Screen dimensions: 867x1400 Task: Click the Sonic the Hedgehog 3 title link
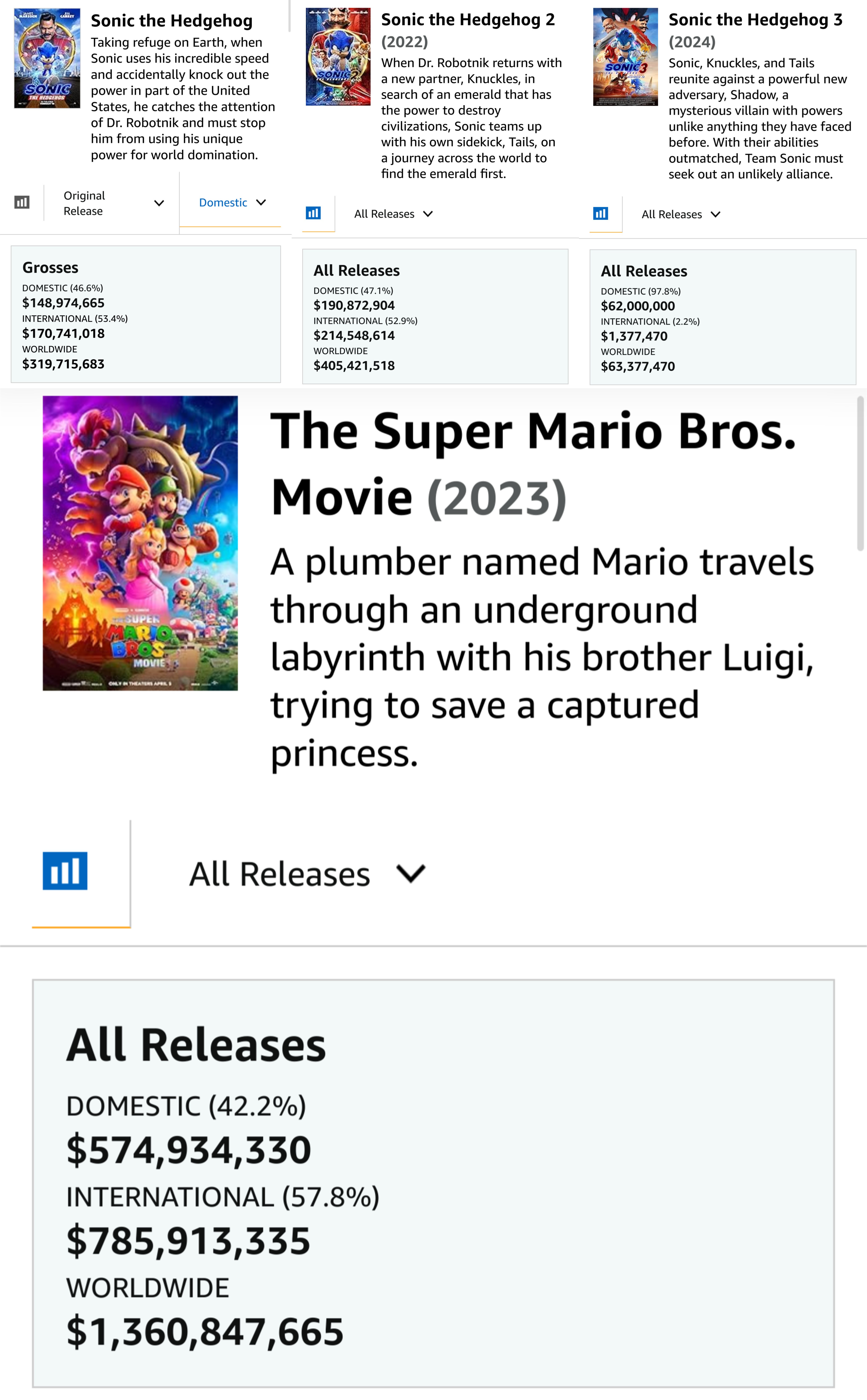point(755,20)
